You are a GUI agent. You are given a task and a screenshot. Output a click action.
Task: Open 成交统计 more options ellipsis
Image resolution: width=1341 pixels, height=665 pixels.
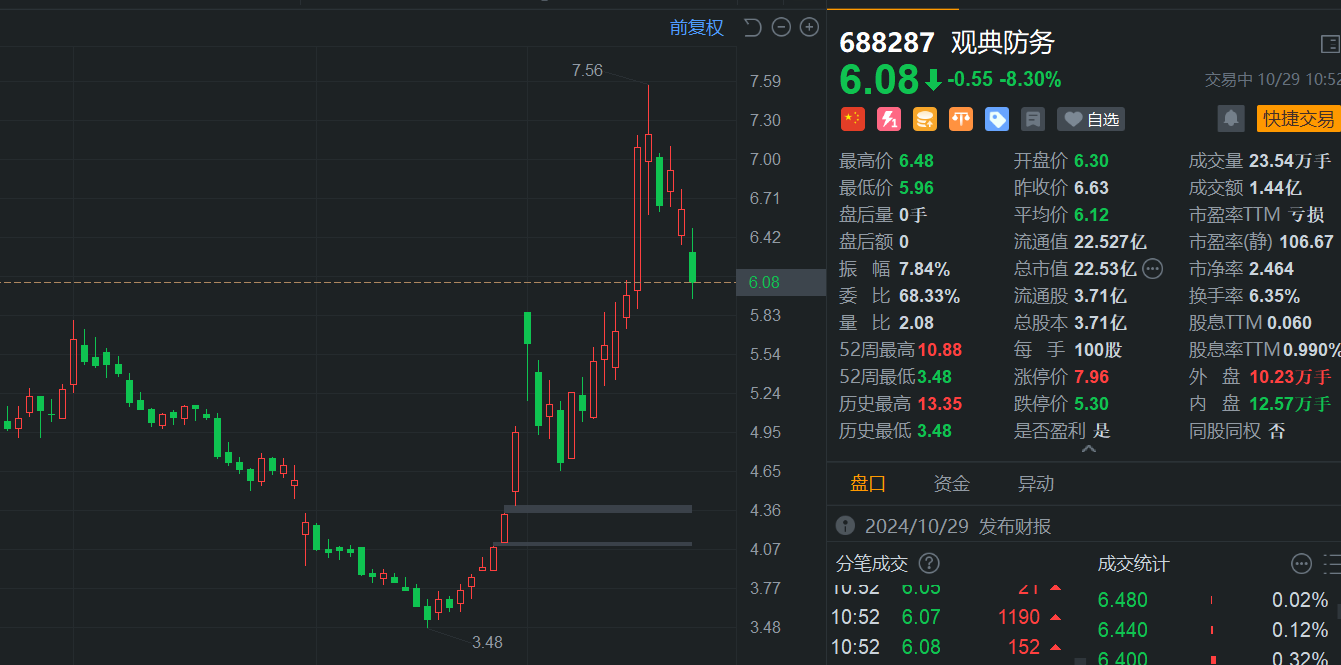click(1301, 564)
